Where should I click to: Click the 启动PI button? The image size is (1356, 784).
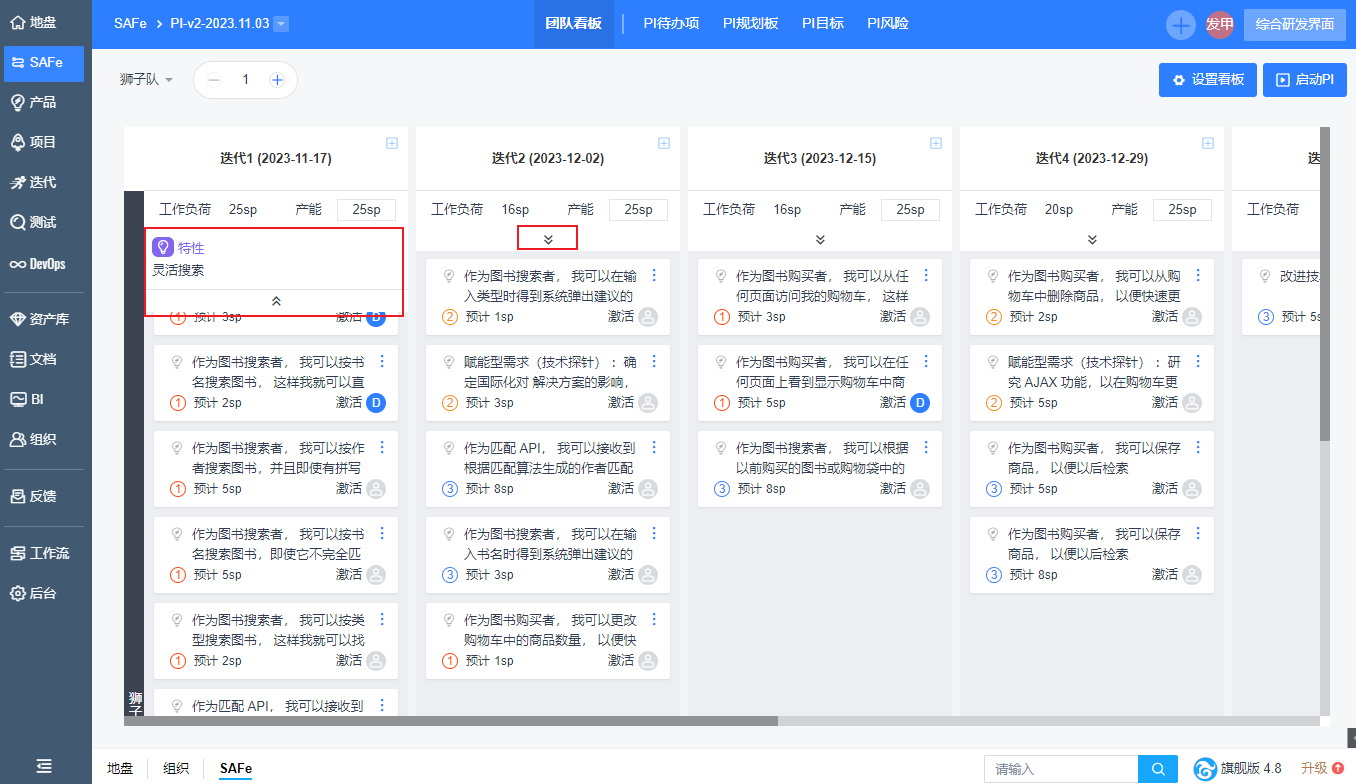pos(1304,80)
